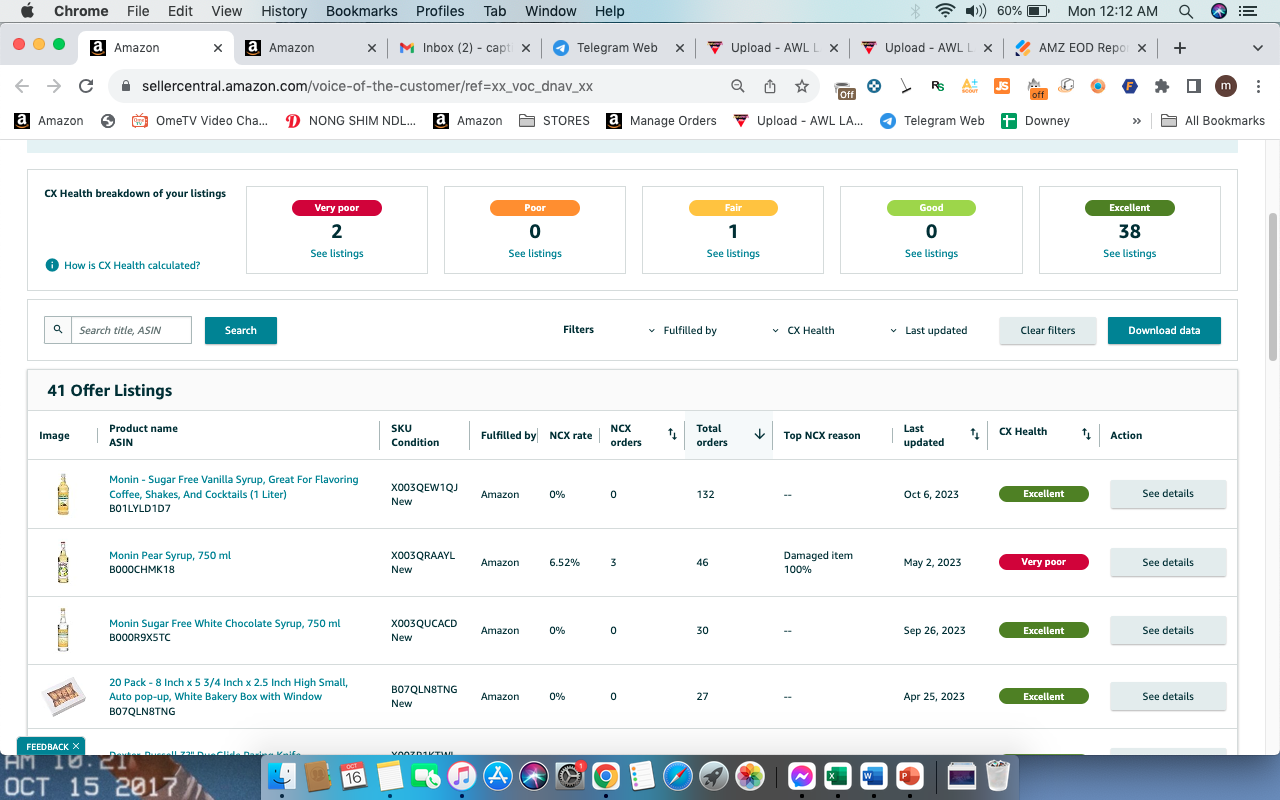Open the Monin Sugar Free White Chocolate Syrup link
Image resolution: width=1280 pixels, height=800 pixels.
225,623
